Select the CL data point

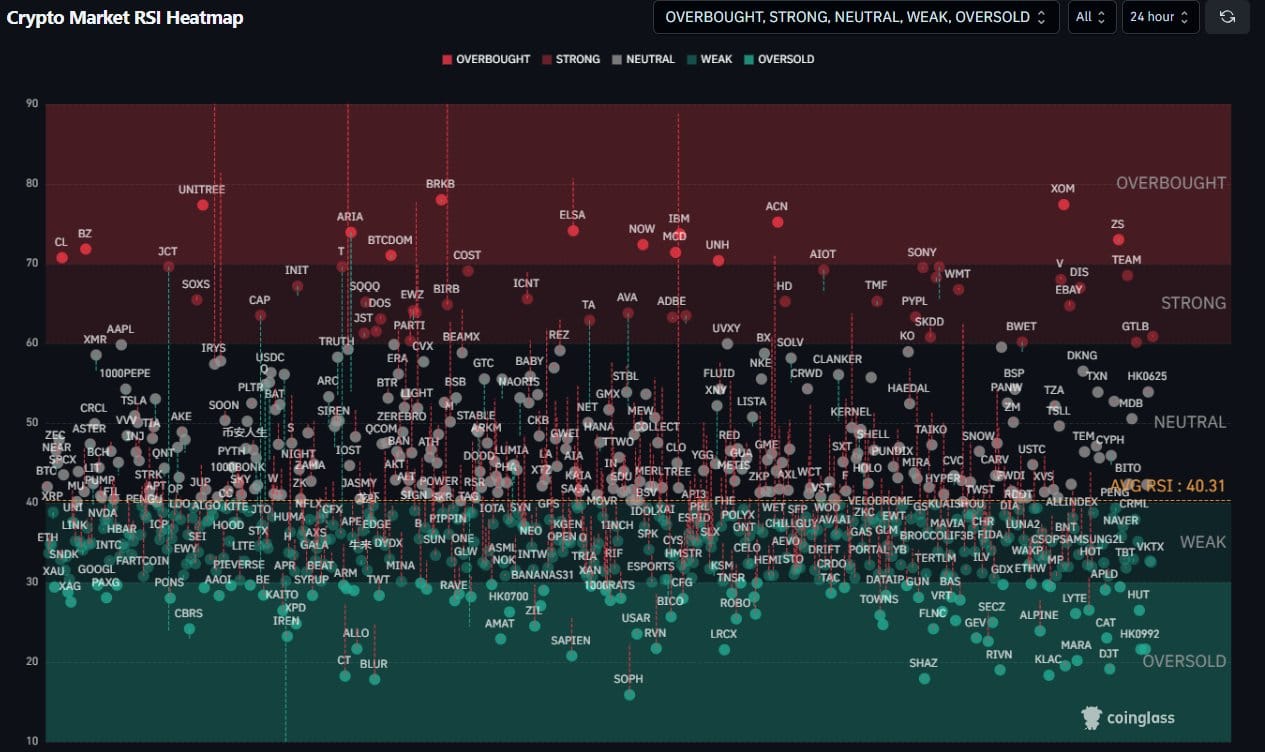click(62, 258)
